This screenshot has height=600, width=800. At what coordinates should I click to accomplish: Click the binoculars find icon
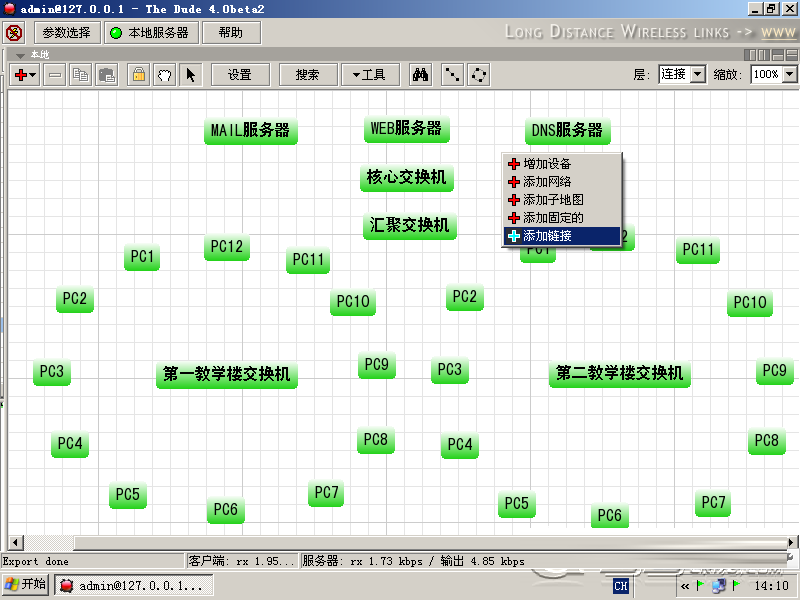tap(420, 75)
